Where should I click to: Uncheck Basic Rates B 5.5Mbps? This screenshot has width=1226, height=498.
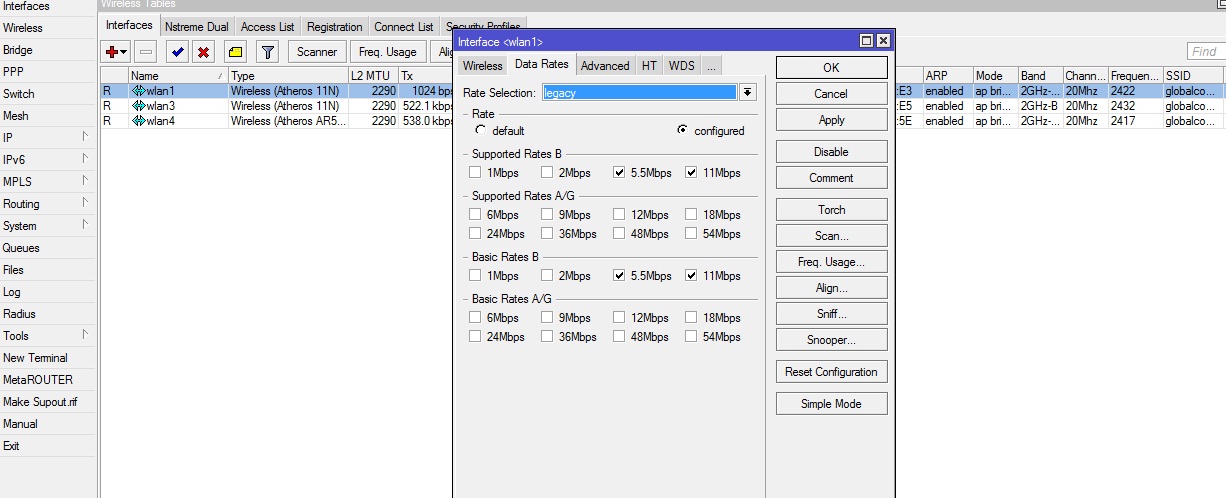(619, 275)
